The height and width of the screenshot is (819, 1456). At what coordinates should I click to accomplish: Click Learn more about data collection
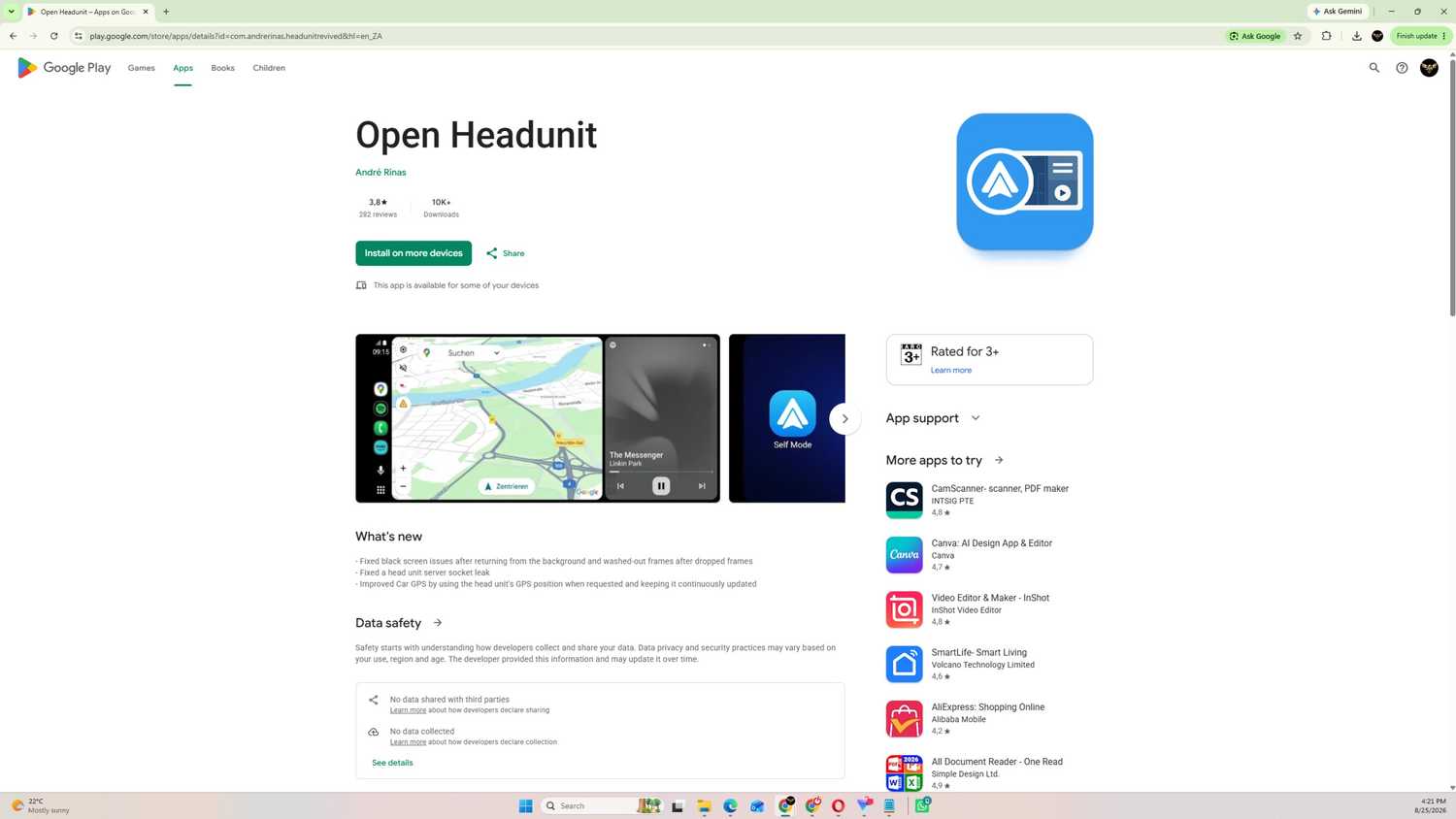click(x=408, y=742)
